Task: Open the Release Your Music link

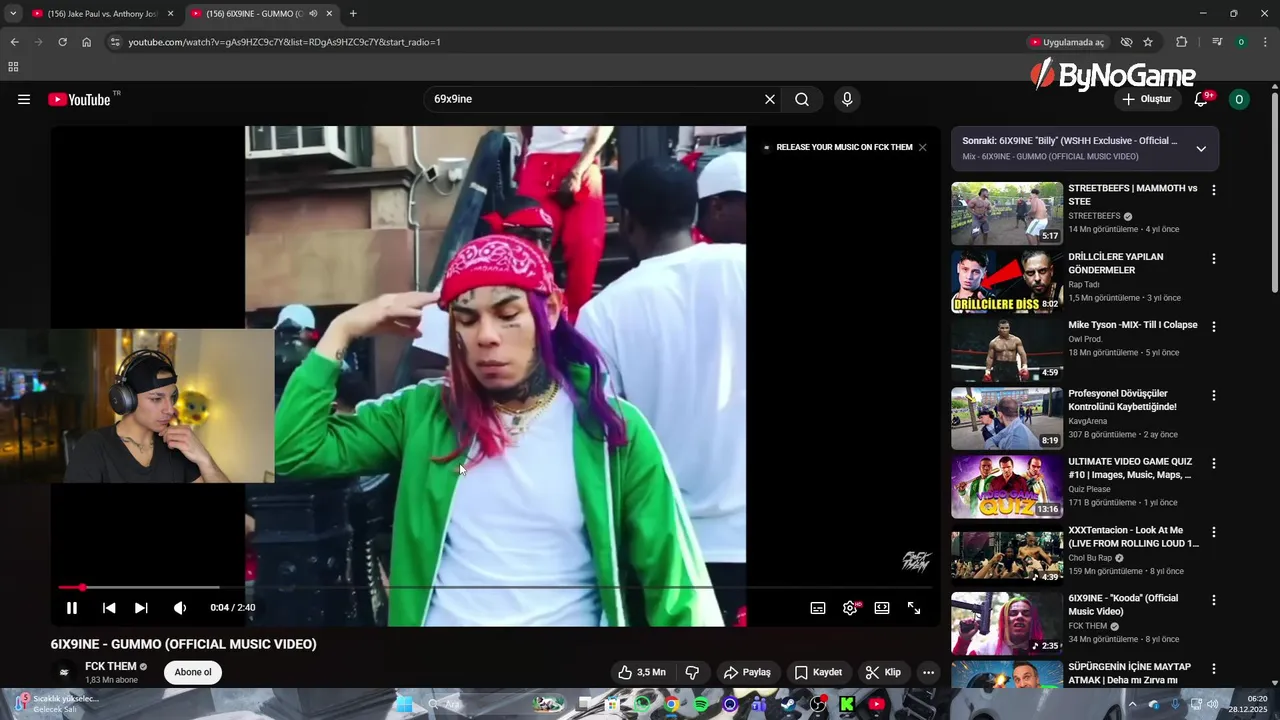Action: pyautogui.click(x=844, y=147)
